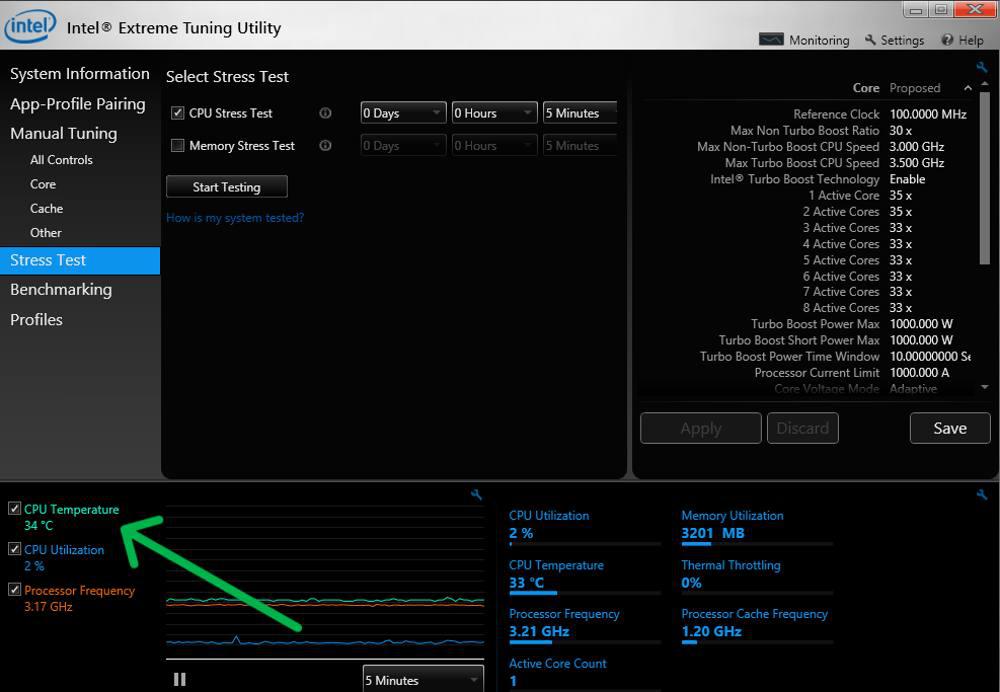1000x692 pixels.
Task: Click Processor Frequency 3.21 GHz readout
Action: point(539,631)
